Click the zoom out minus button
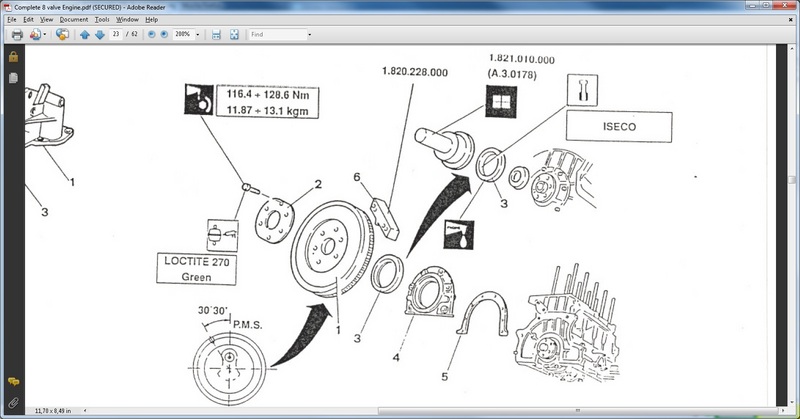The height and width of the screenshot is (419, 800). coord(151,34)
